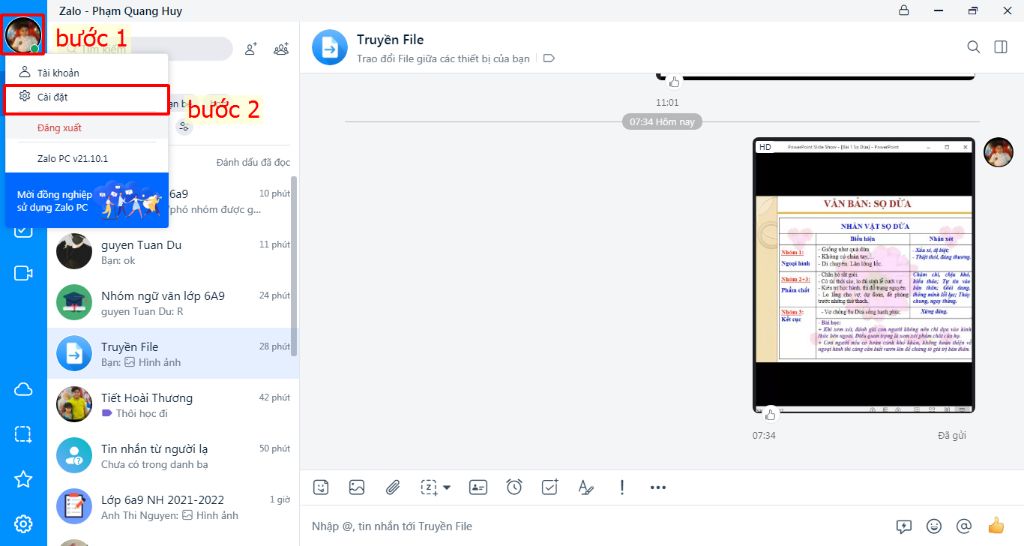
Task: Send a contact card icon
Action: pos(478,487)
